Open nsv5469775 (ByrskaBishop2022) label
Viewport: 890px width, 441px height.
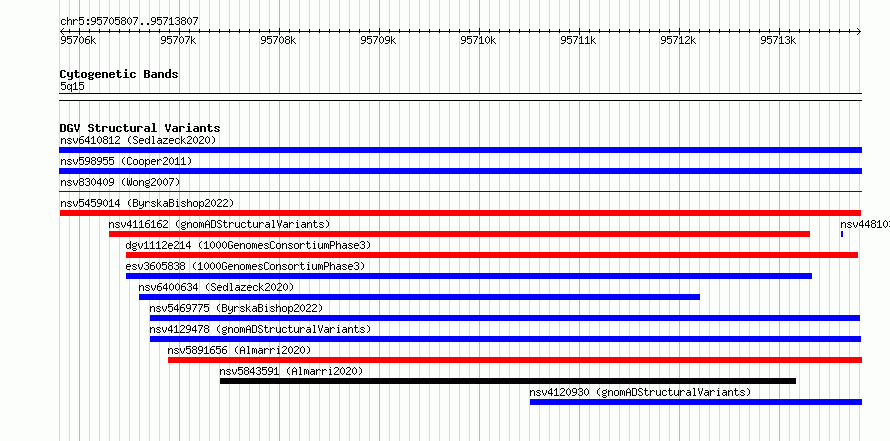[236, 308]
